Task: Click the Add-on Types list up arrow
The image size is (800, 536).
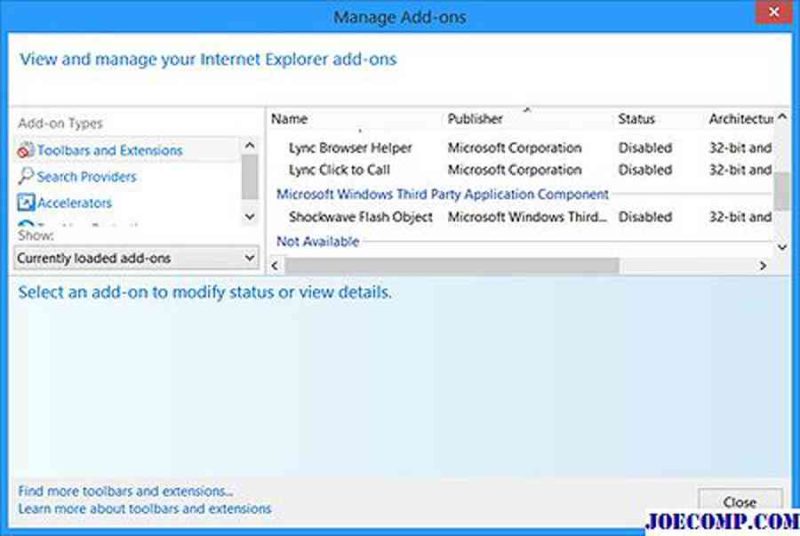Action: [x=249, y=146]
